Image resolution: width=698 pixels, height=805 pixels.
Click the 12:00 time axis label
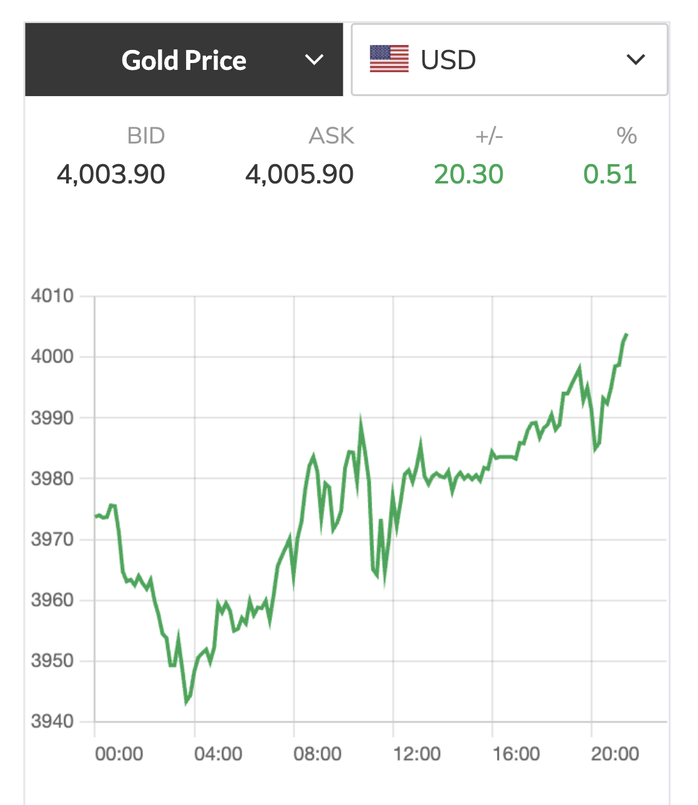pyautogui.click(x=417, y=753)
